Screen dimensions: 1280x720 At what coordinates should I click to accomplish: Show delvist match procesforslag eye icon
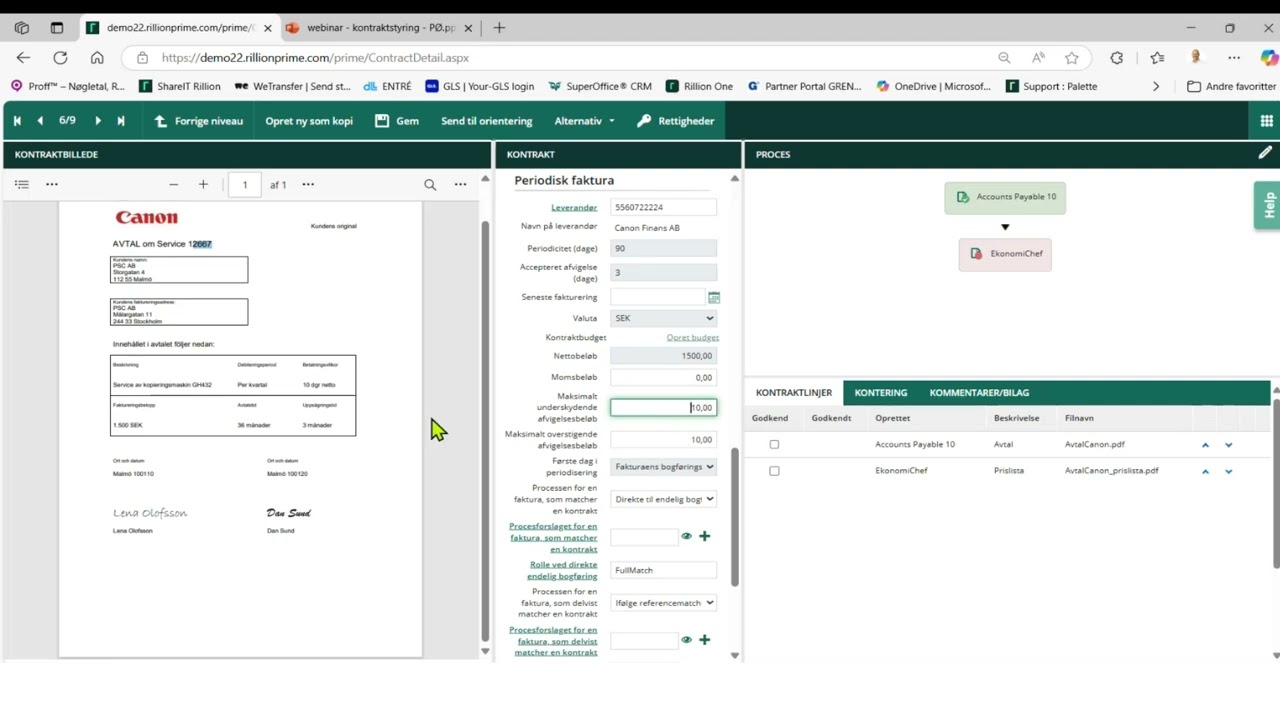tap(686, 640)
